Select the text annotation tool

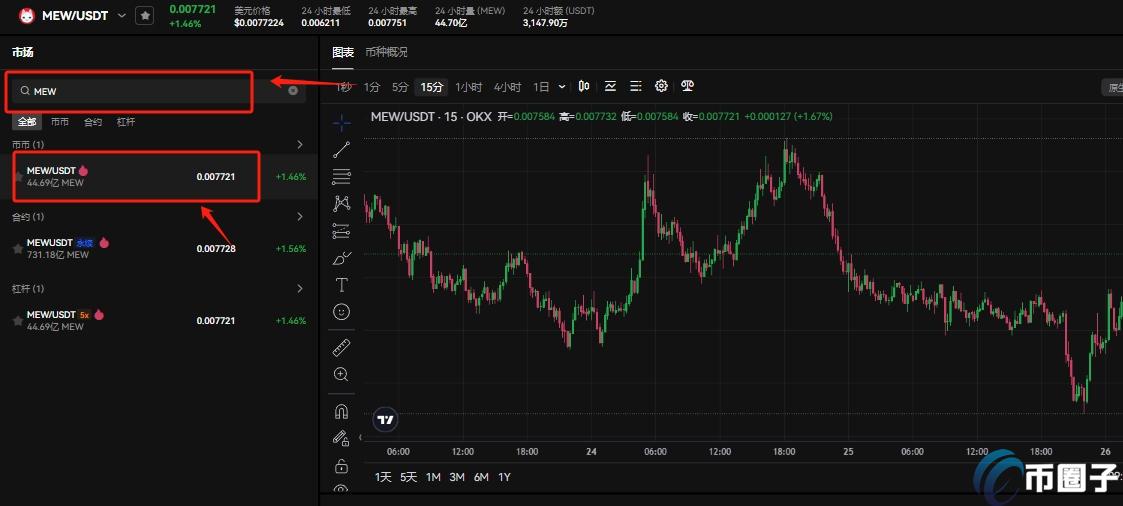pos(341,285)
